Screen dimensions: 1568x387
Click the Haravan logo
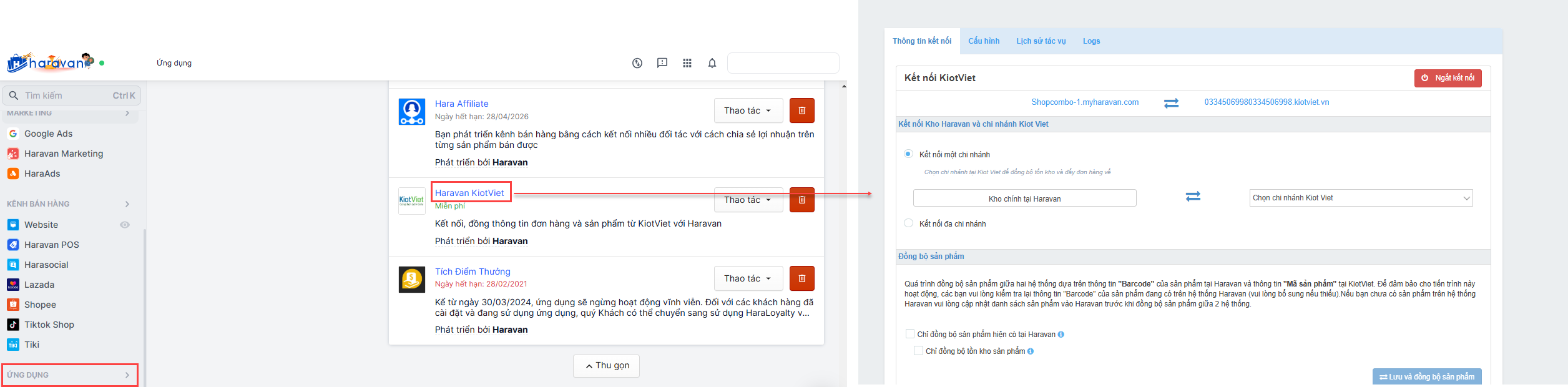50,62
